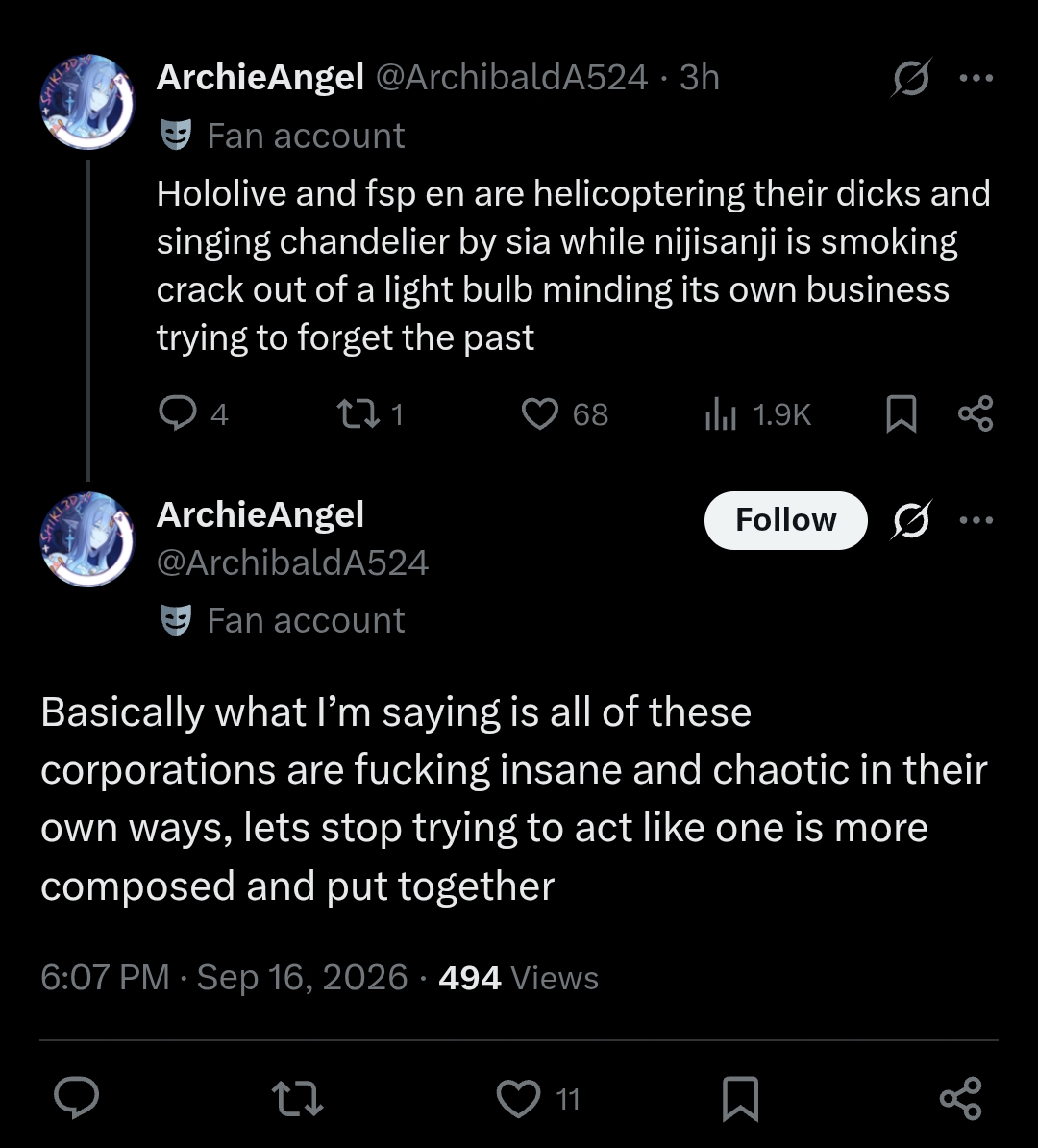Open ArchieAngel avatar on the main tweet
This screenshot has width=1038, height=1148.
click(x=87, y=539)
